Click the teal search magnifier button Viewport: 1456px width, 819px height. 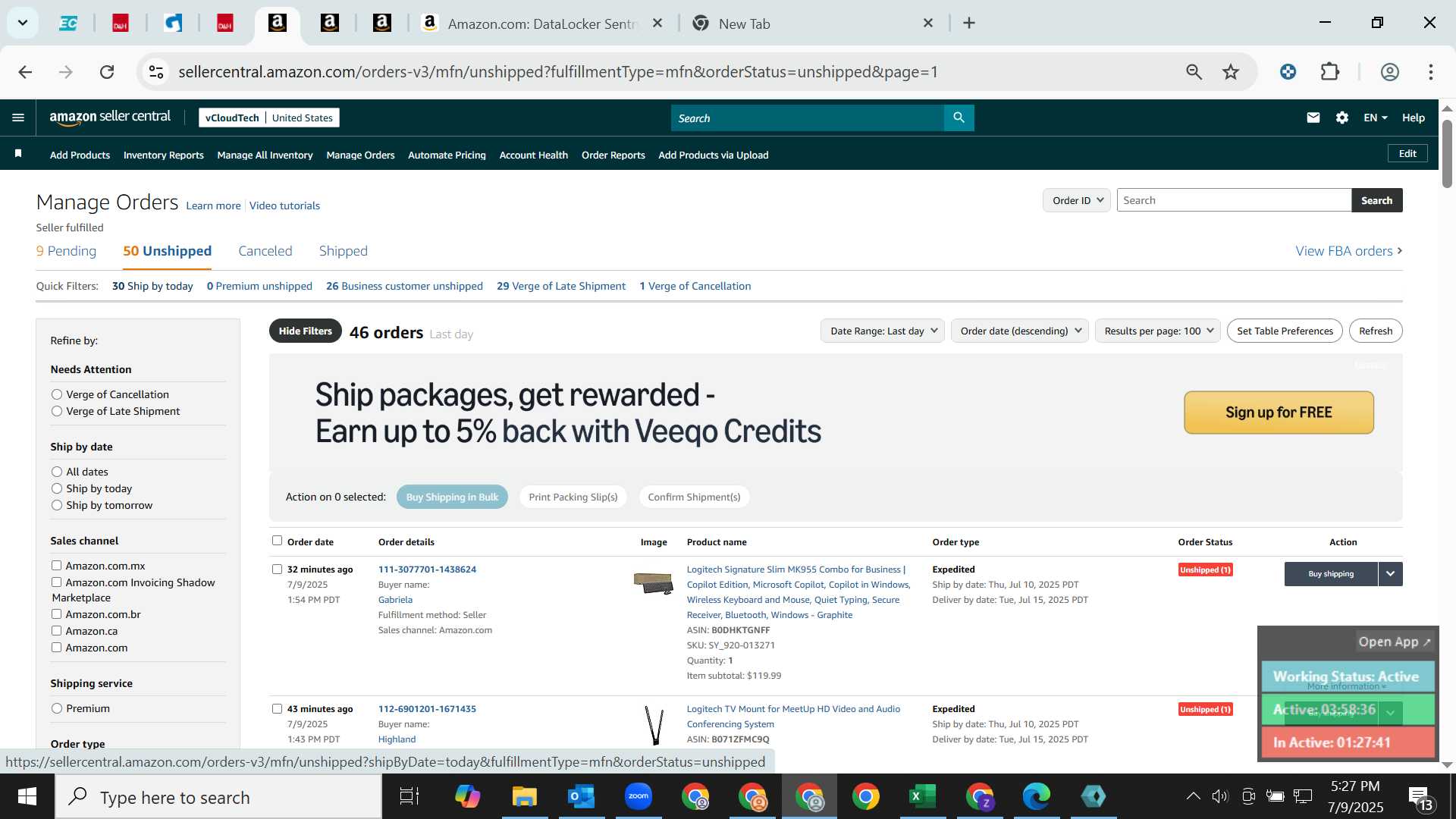[x=959, y=118]
